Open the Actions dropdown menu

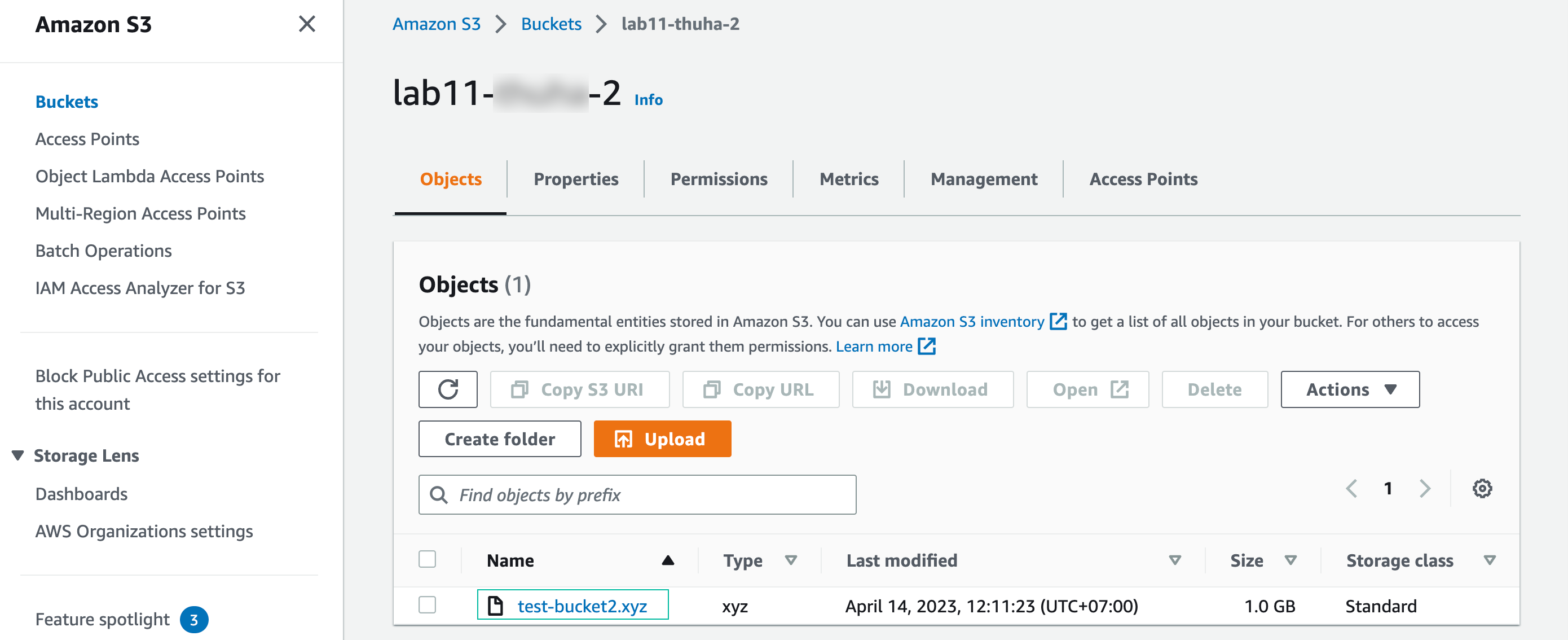click(x=1350, y=389)
